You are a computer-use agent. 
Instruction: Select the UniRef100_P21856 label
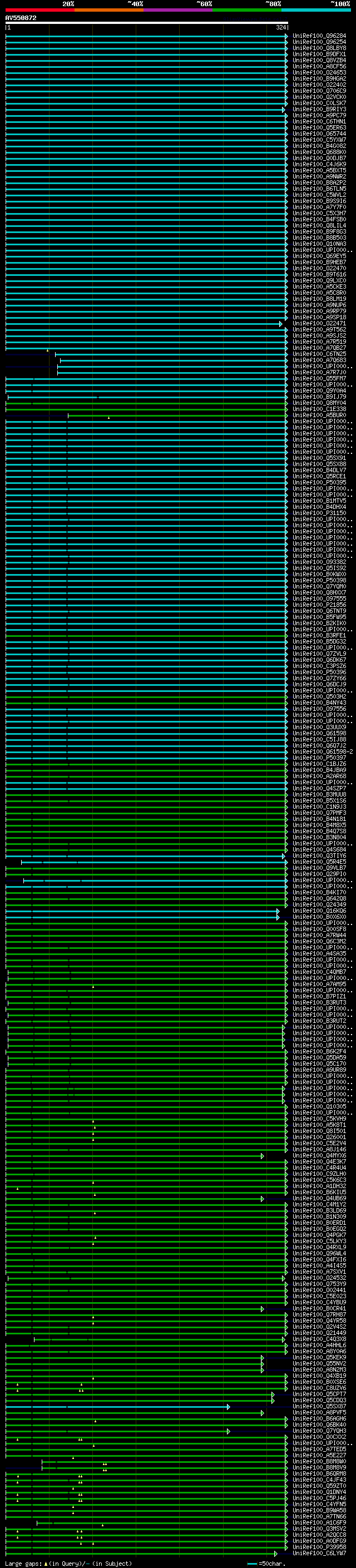coord(319,605)
